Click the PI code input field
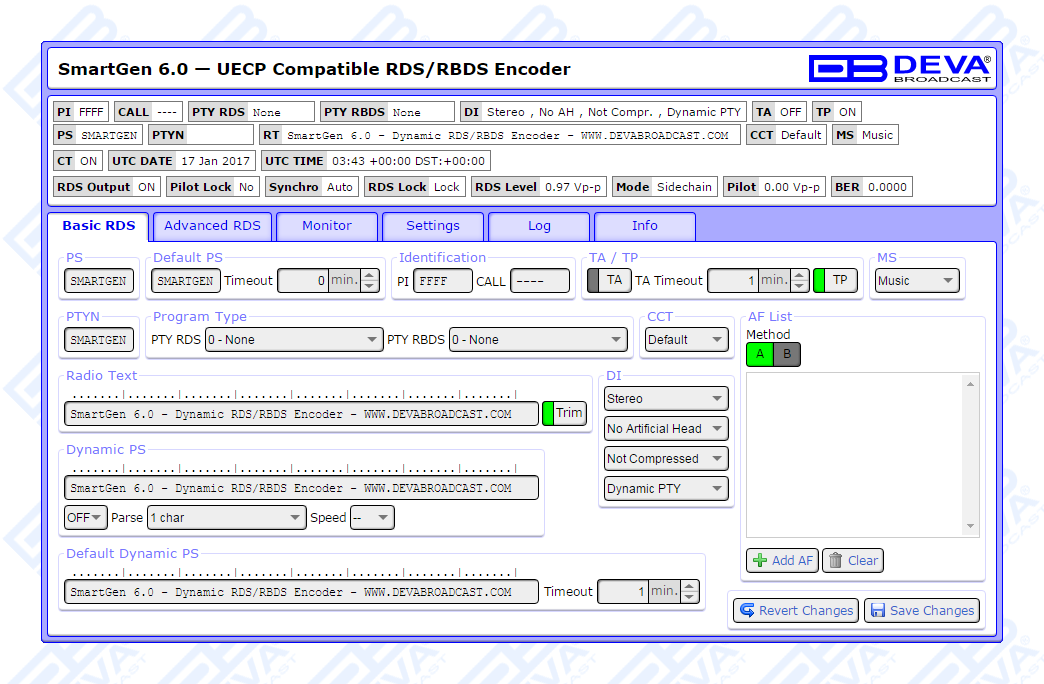 pos(442,281)
